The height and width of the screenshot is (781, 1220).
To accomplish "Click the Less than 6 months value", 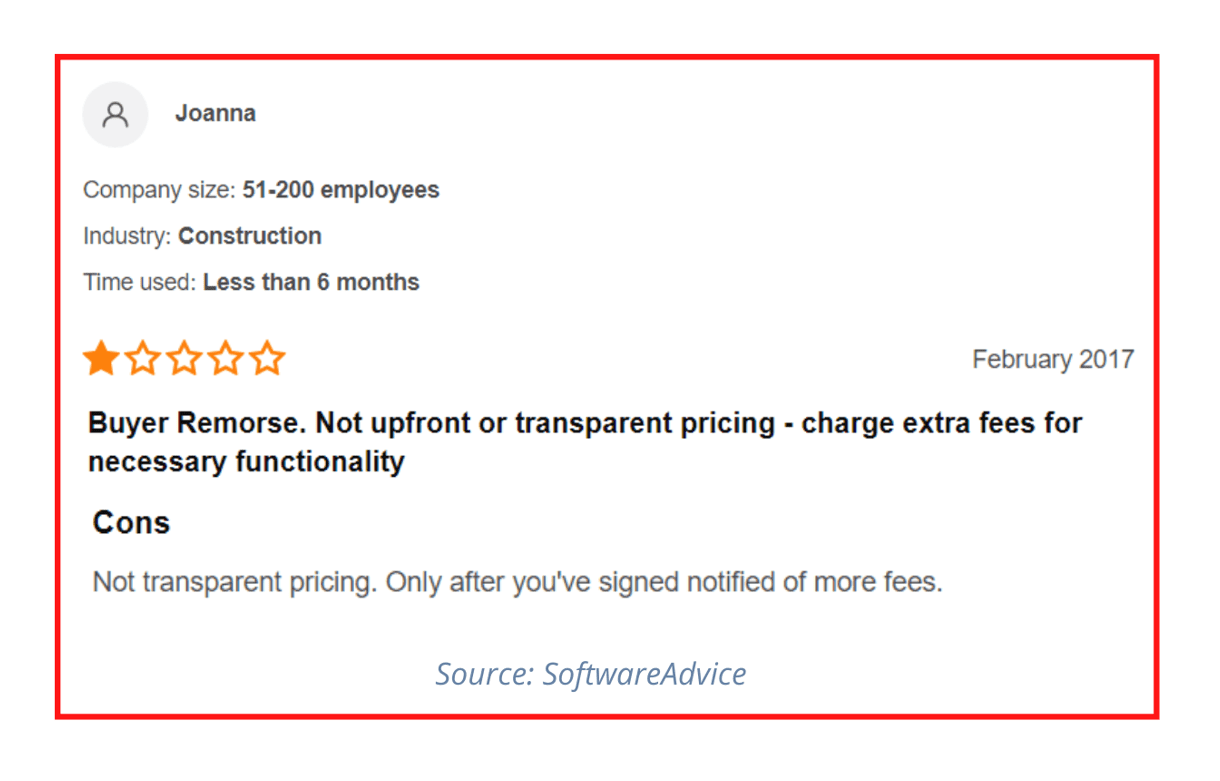I will click(x=311, y=282).
